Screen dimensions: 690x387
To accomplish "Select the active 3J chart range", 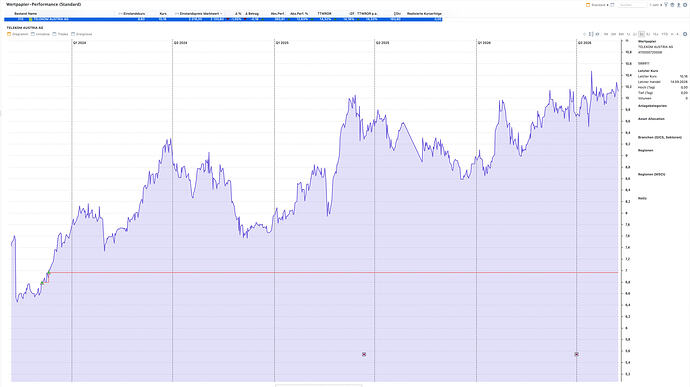I will tap(641, 34).
